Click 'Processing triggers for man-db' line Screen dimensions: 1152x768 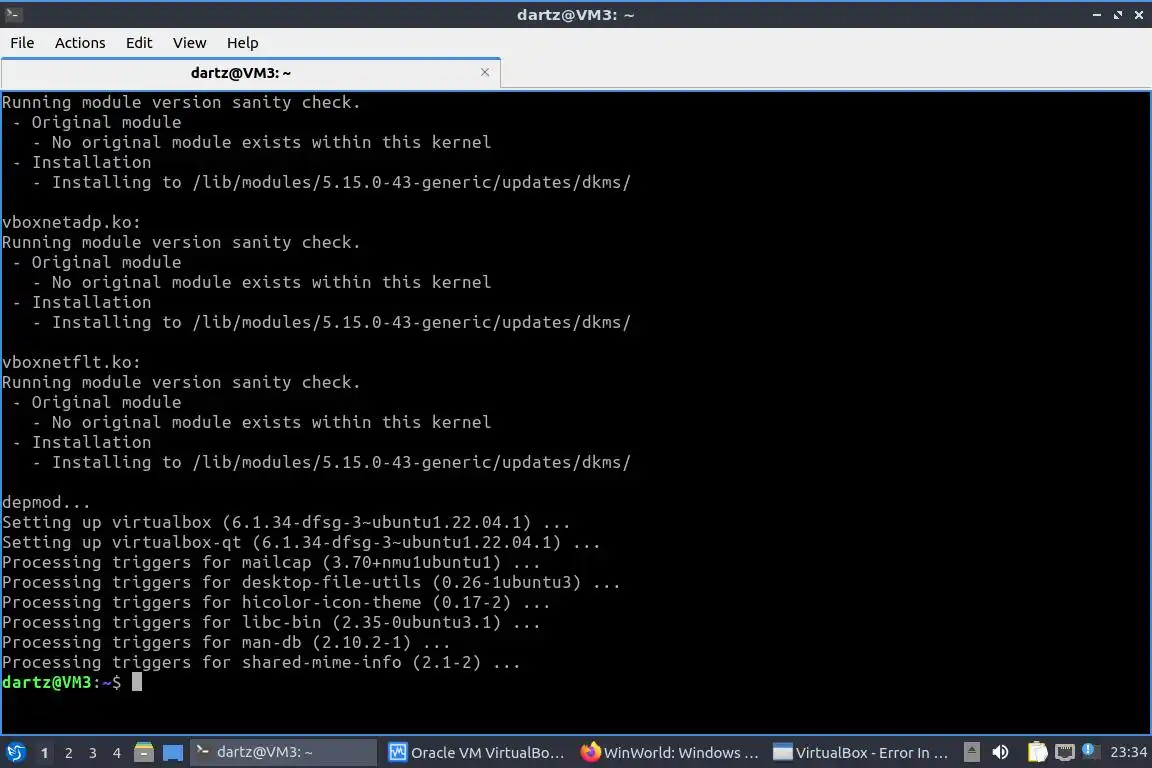226,642
